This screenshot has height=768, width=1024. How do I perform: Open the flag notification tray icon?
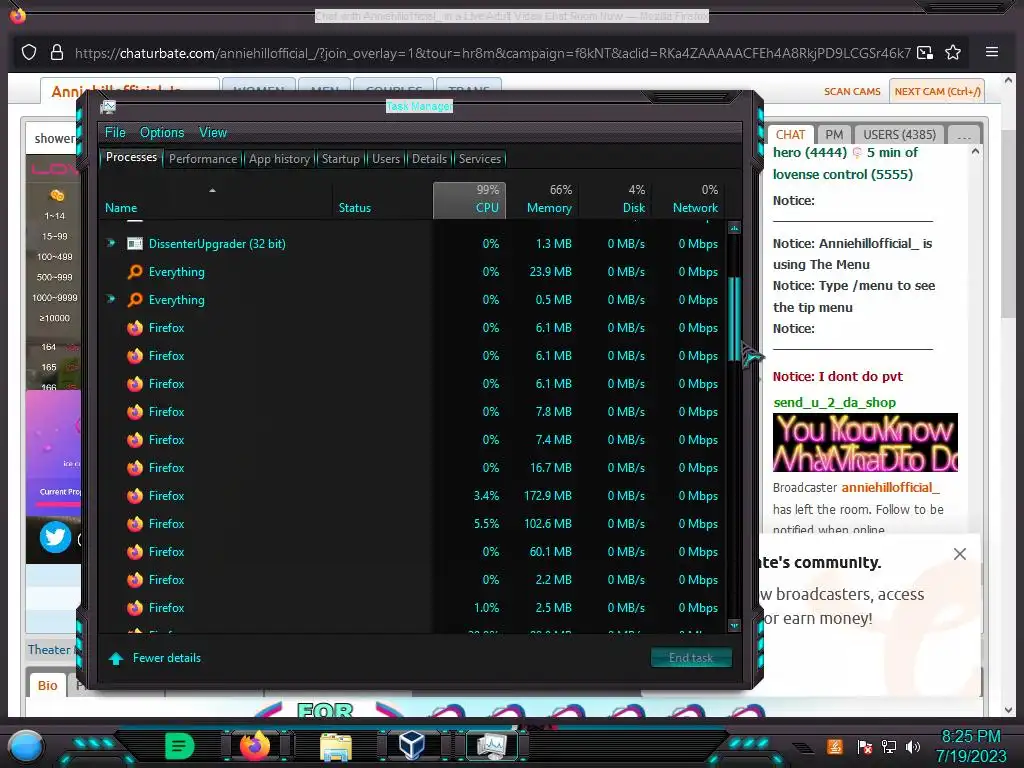pos(864,746)
